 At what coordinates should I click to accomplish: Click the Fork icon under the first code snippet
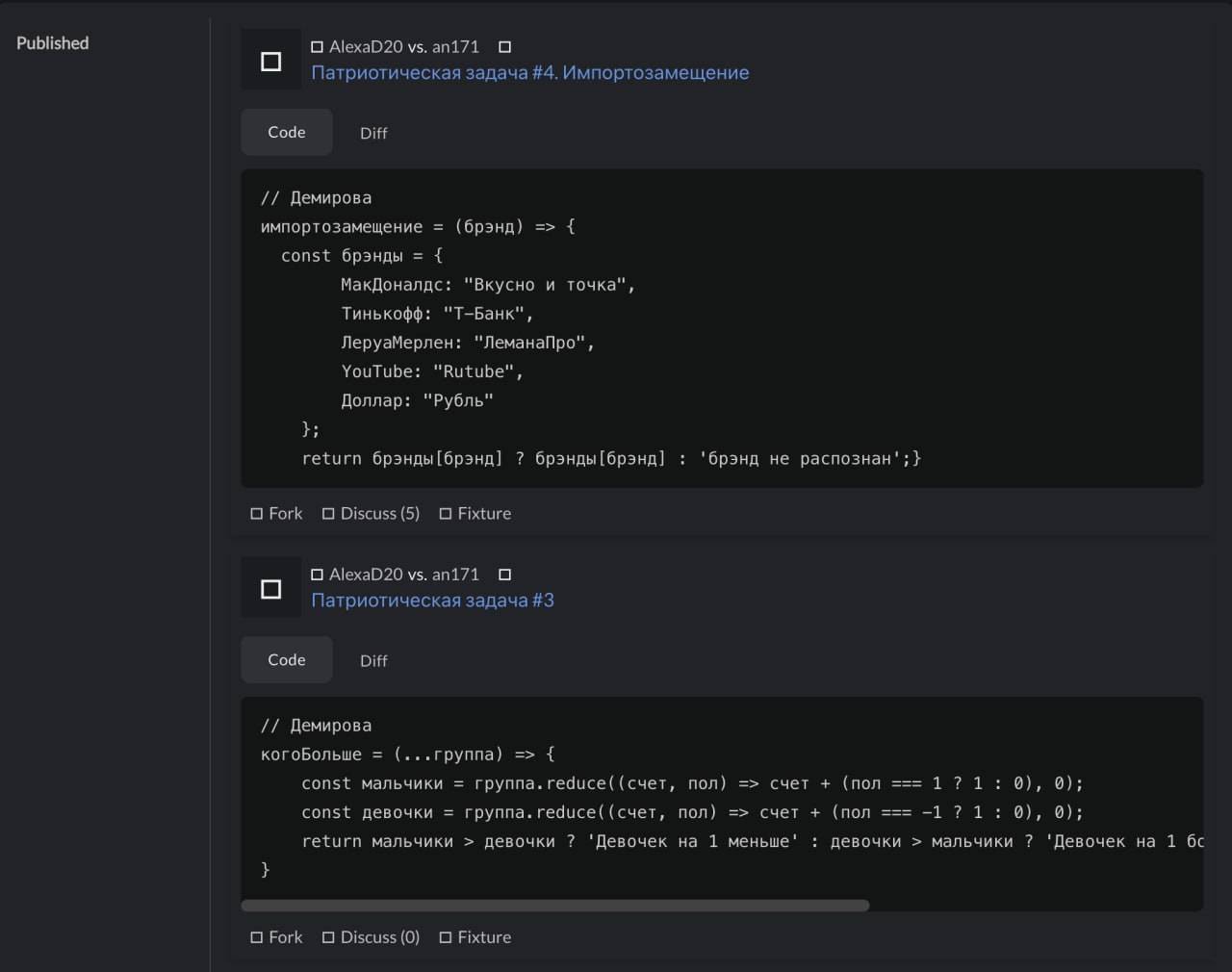pyautogui.click(x=256, y=513)
